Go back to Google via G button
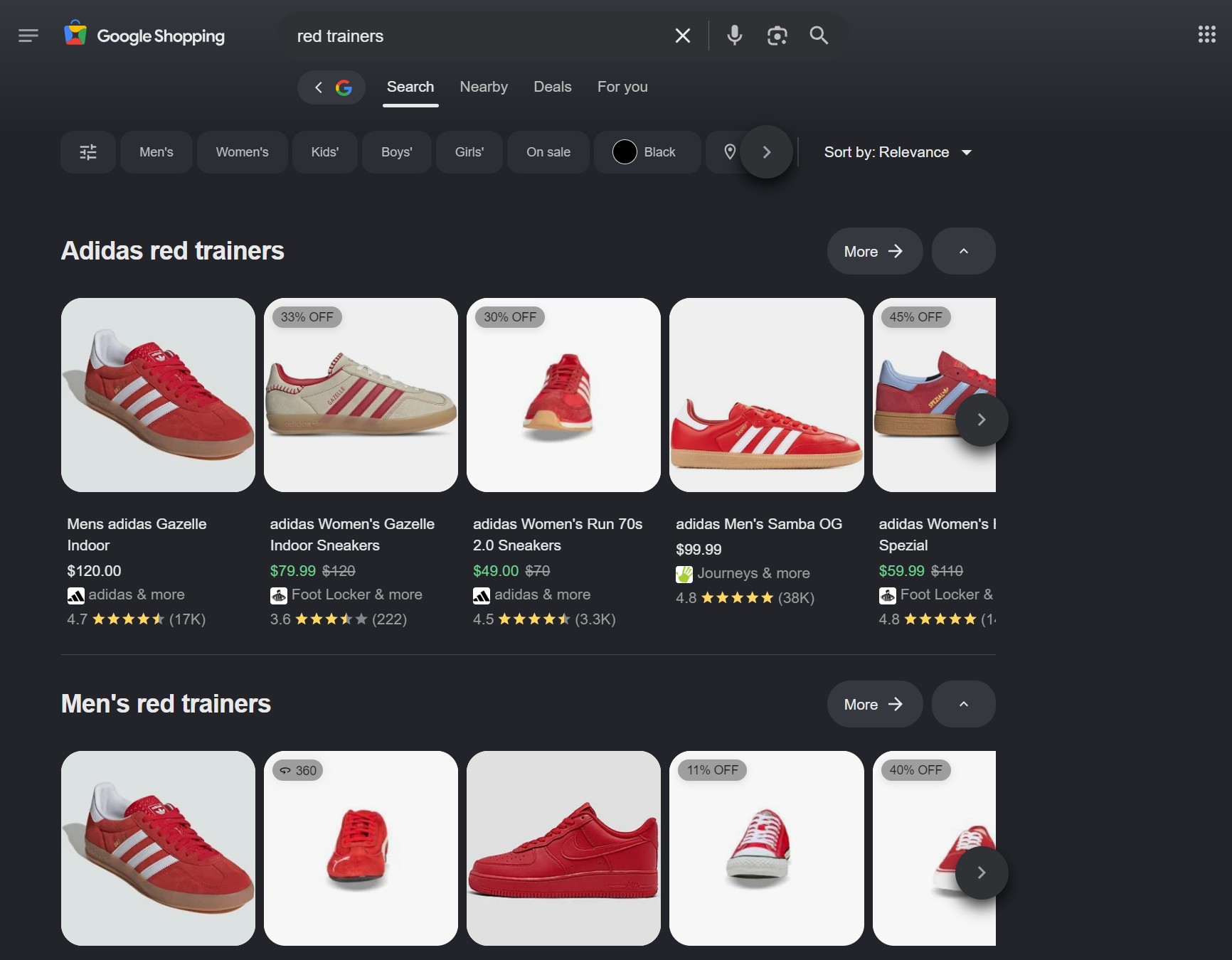 pyautogui.click(x=331, y=87)
